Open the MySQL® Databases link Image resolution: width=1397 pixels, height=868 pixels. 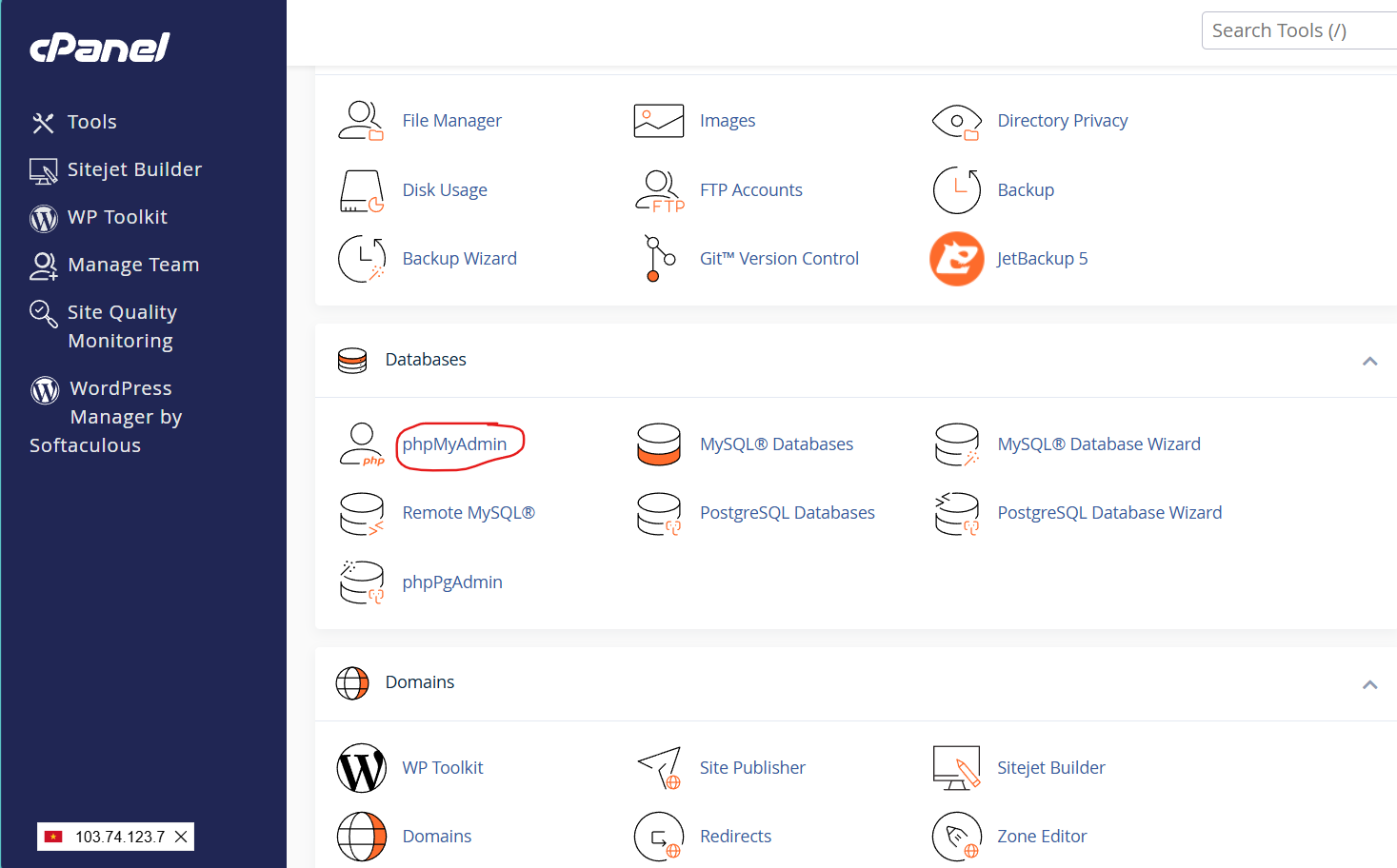(x=776, y=444)
